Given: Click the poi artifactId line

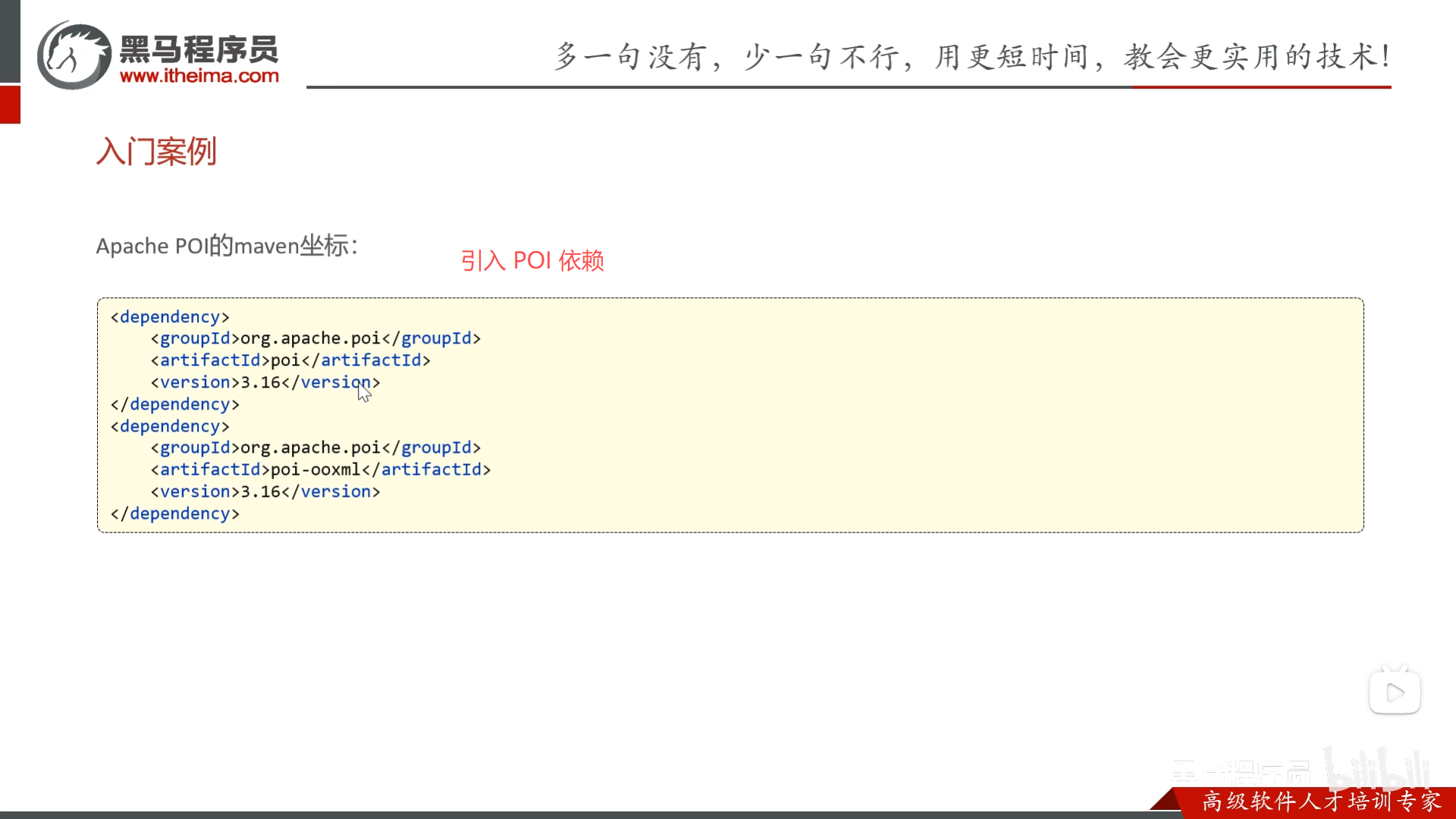Looking at the screenshot, I should tap(290, 360).
